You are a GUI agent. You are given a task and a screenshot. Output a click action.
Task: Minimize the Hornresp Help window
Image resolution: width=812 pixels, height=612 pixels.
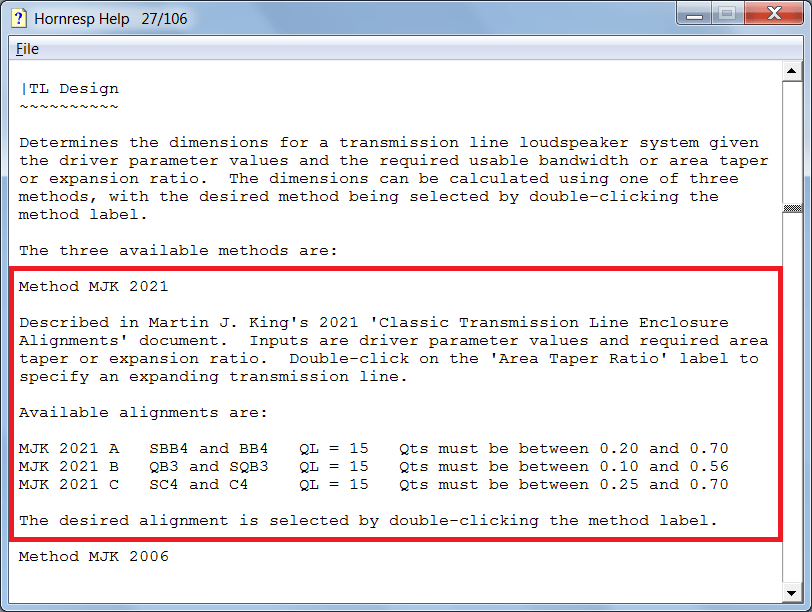point(694,14)
